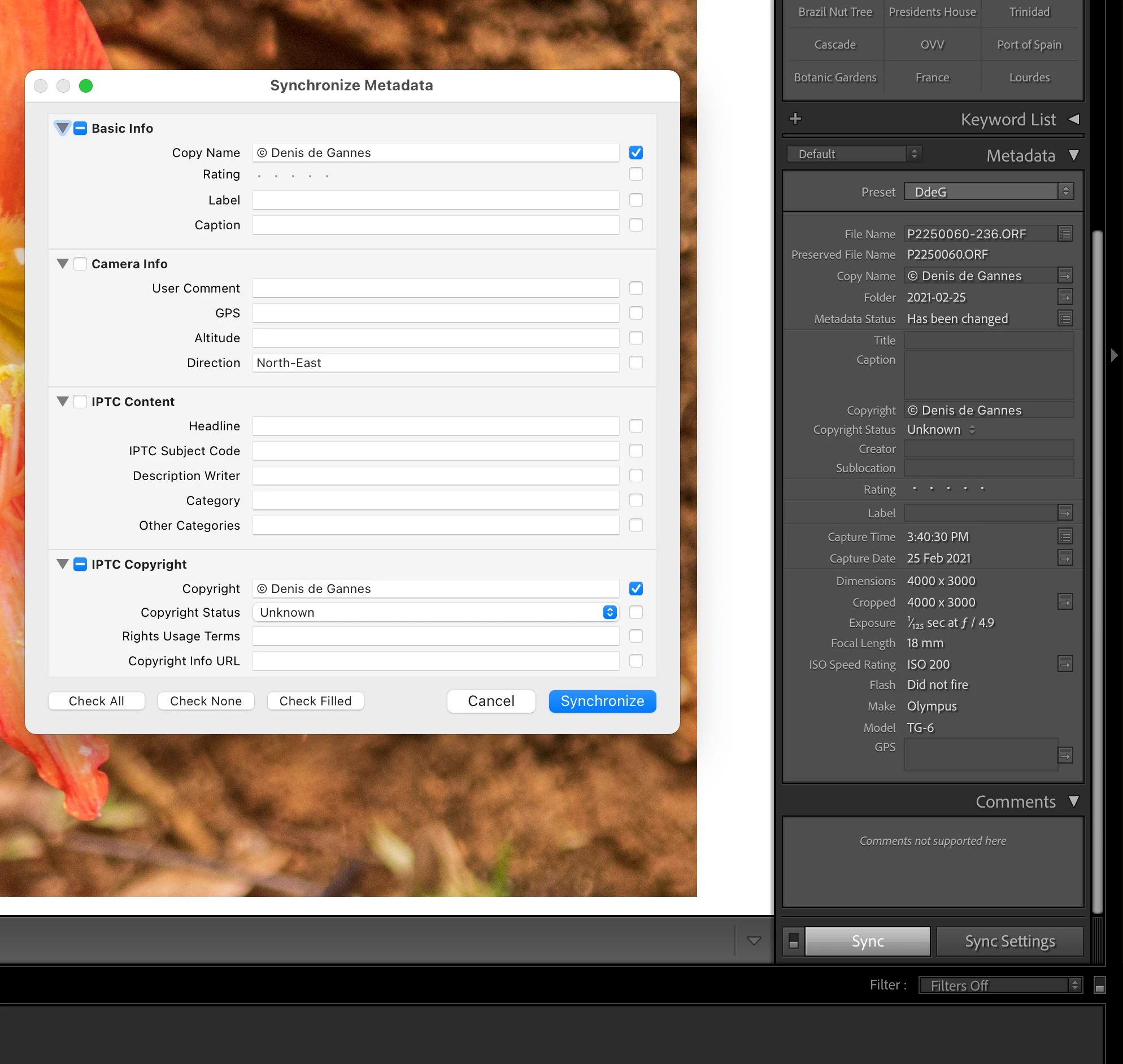1123x1064 pixels.
Task: Toggle the Sync panel switch left of Sync
Action: pos(794,941)
